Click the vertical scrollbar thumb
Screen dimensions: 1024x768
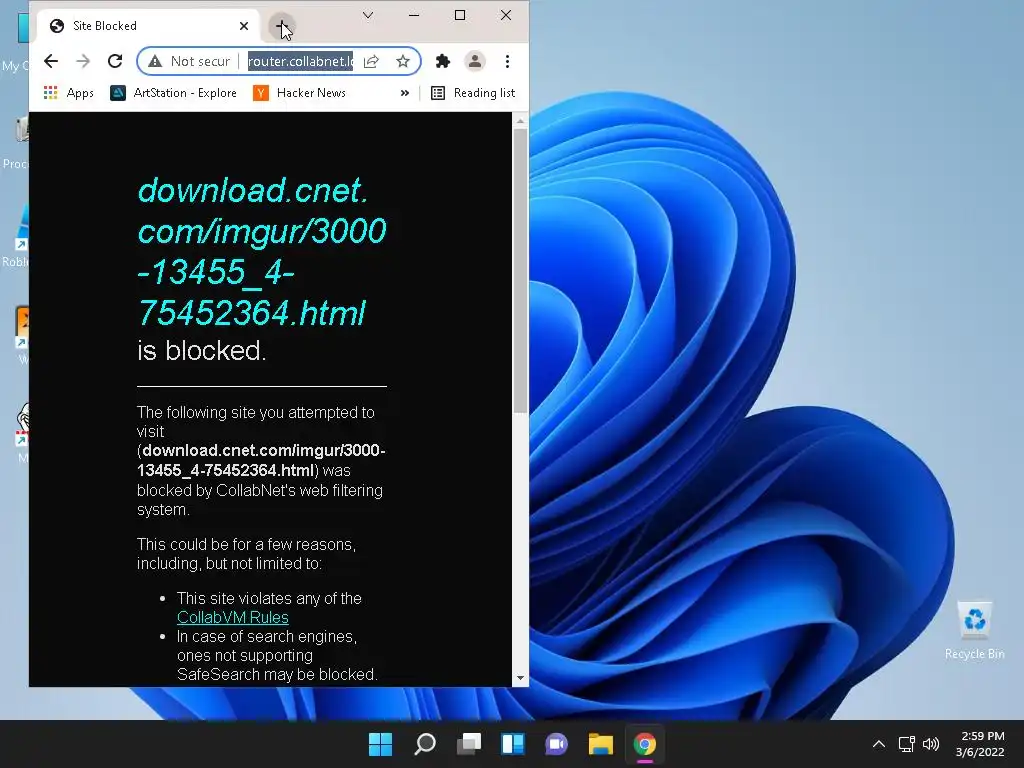point(520,271)
